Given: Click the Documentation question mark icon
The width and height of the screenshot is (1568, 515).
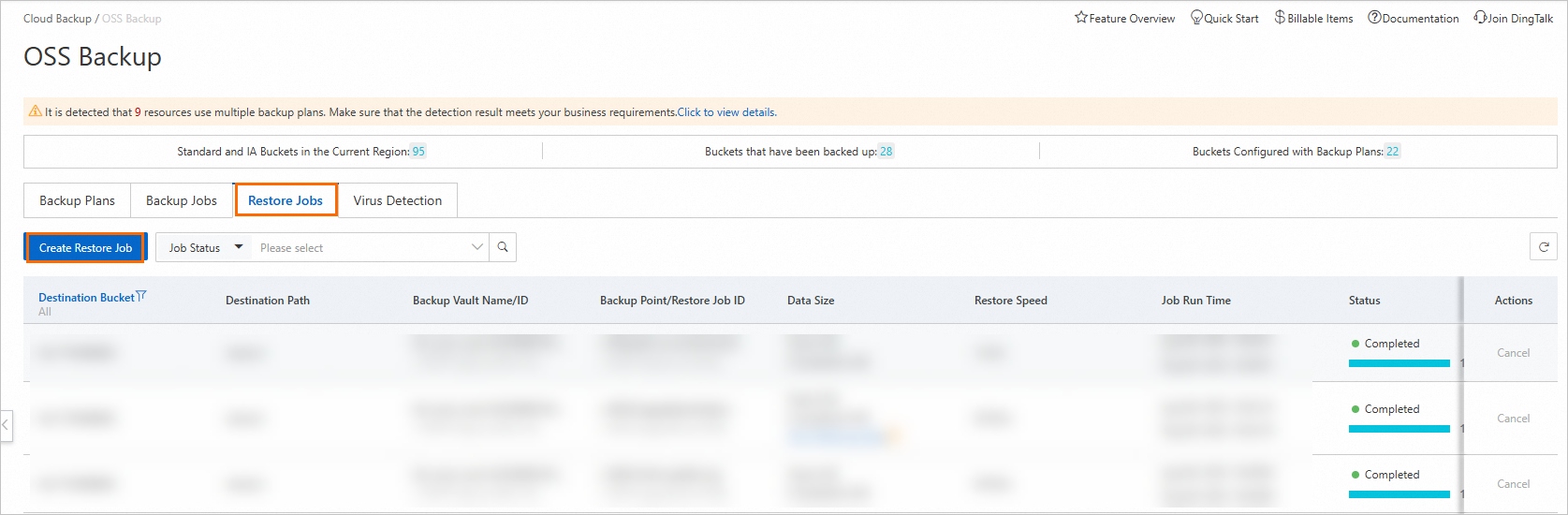Looking at the screenshot, I should (x=1374, y=18).
